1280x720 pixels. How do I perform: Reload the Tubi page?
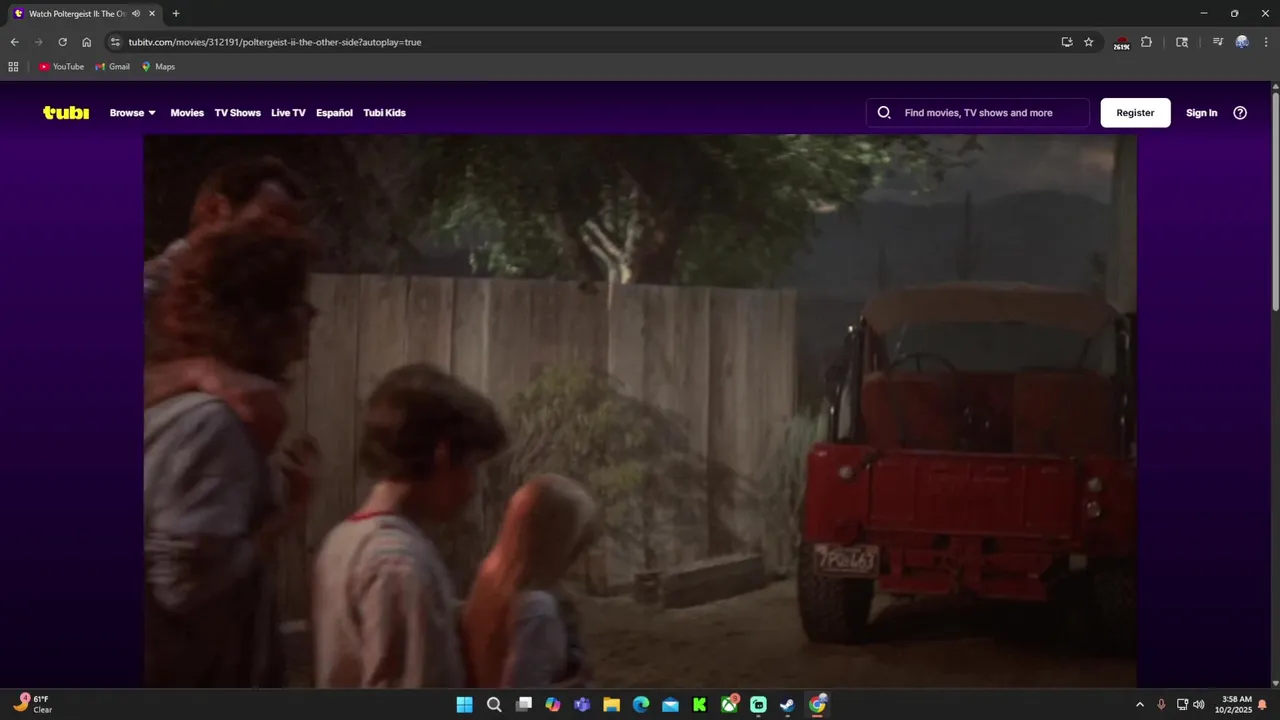tap(62, 42)
